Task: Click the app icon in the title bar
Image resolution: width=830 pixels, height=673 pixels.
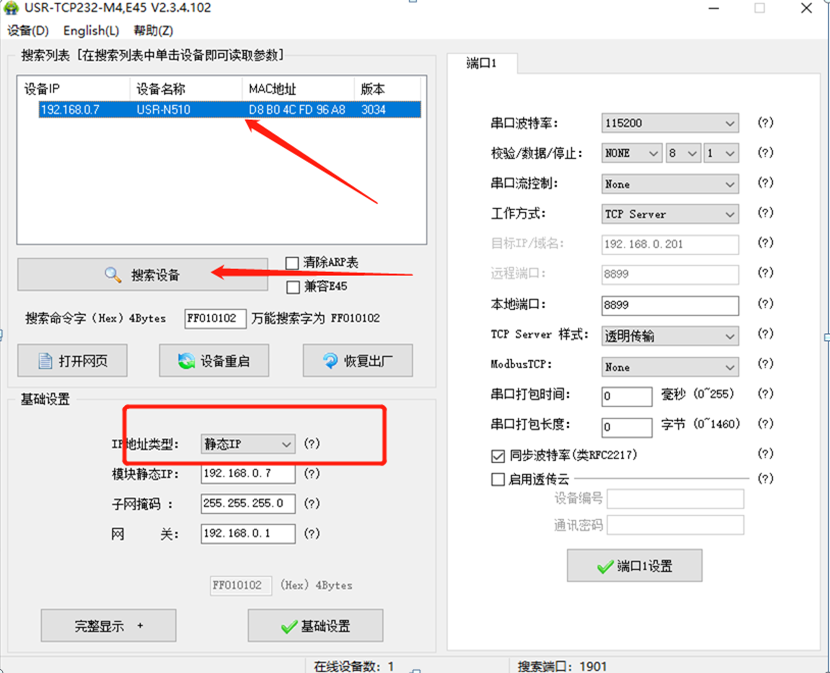Action: click(11, 8)
